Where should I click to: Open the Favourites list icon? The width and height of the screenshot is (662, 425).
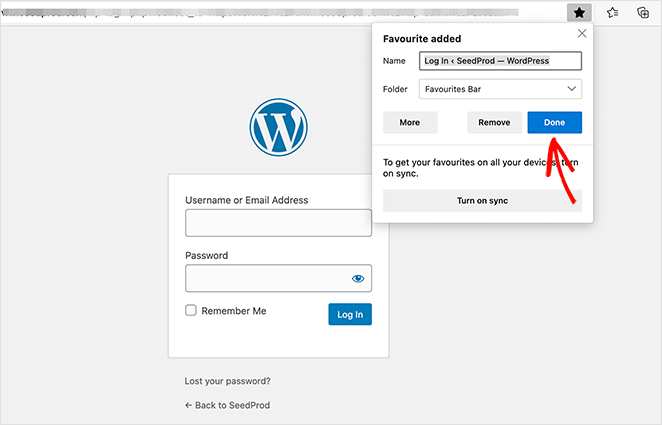pyautogui.click(x=612, y=12)
